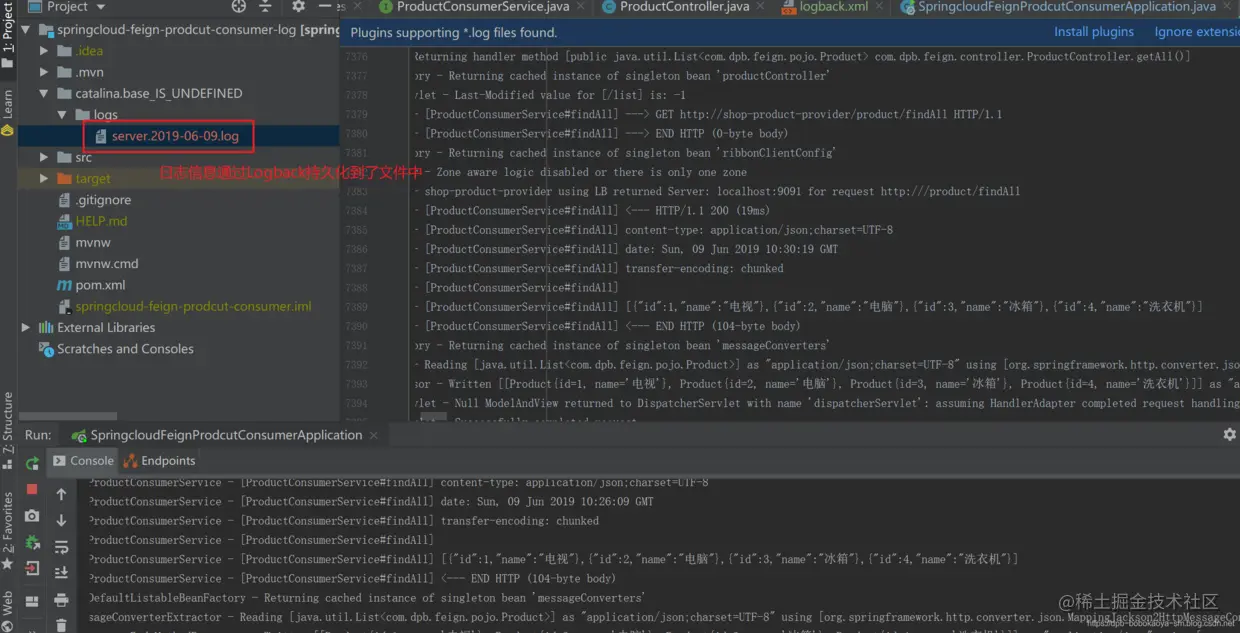
Task: Expand the External Libraries node
Action: (27, 328)
